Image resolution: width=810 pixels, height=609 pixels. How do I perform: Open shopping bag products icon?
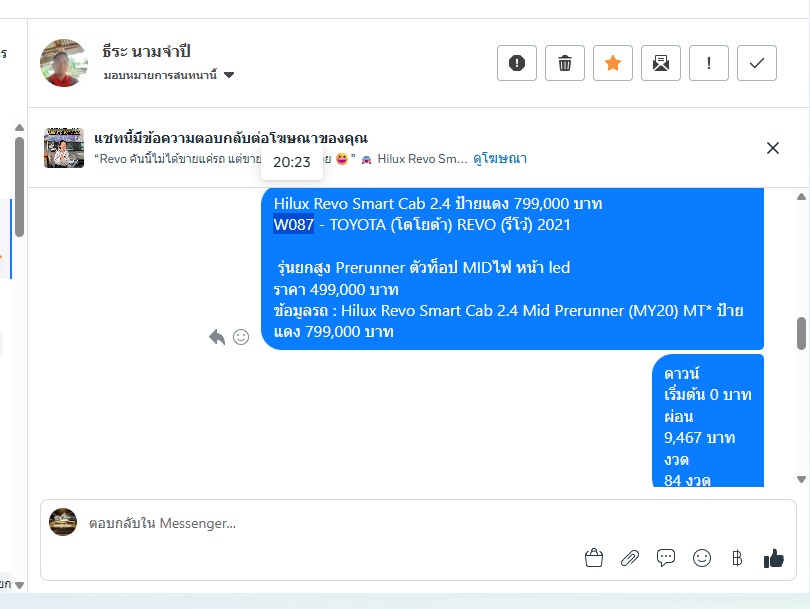pos(594,558)
